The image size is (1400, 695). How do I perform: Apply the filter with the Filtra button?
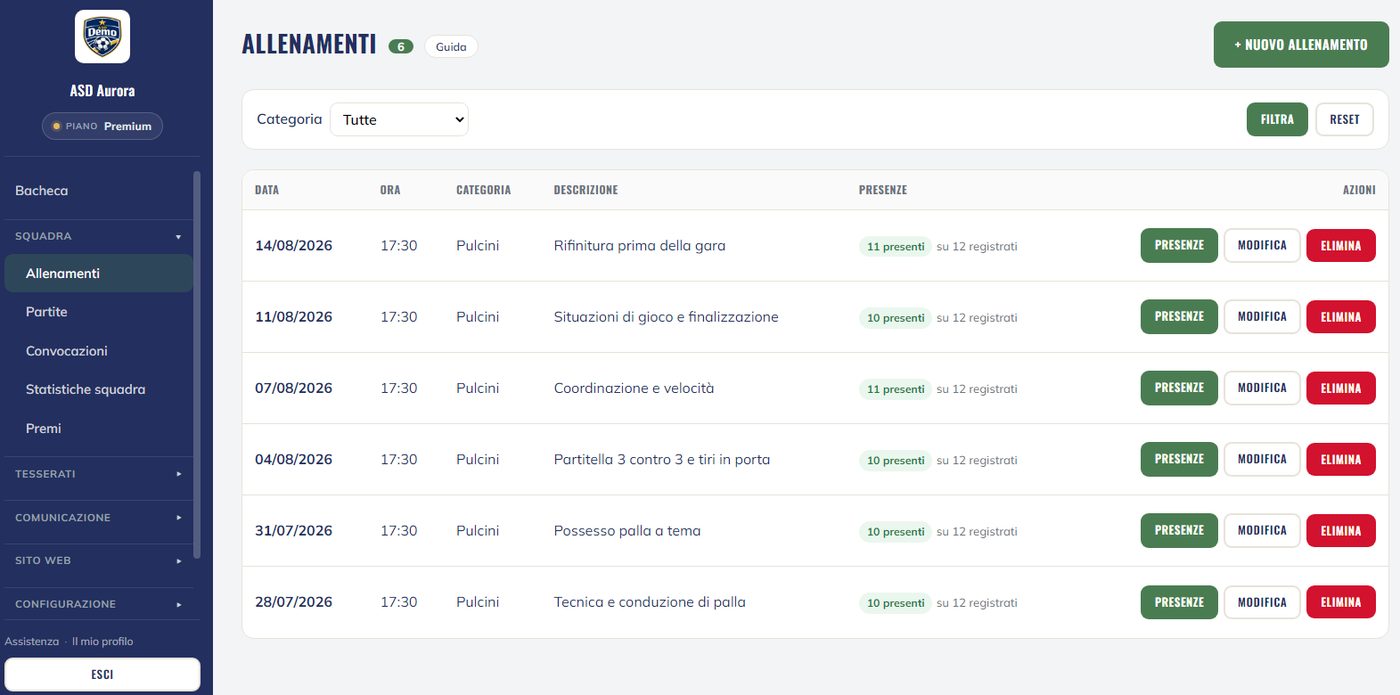pos(1277,119)
